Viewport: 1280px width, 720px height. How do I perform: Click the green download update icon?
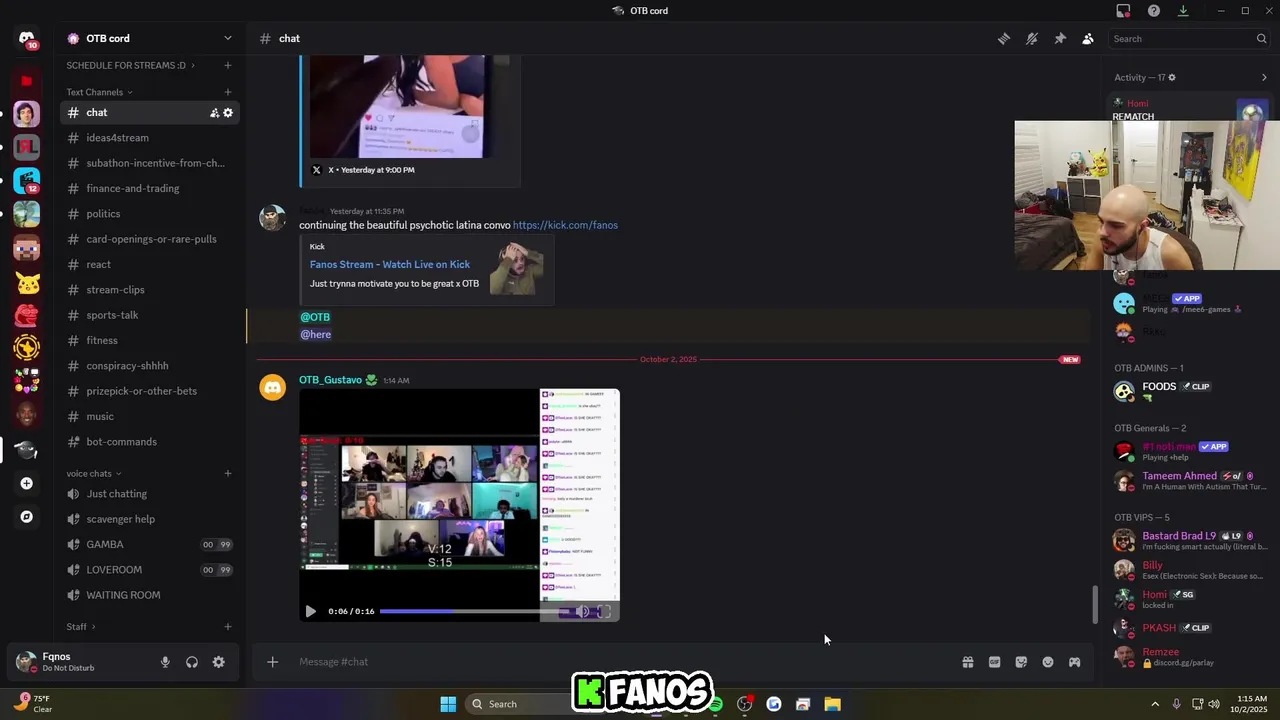[x=1183, y=11]
